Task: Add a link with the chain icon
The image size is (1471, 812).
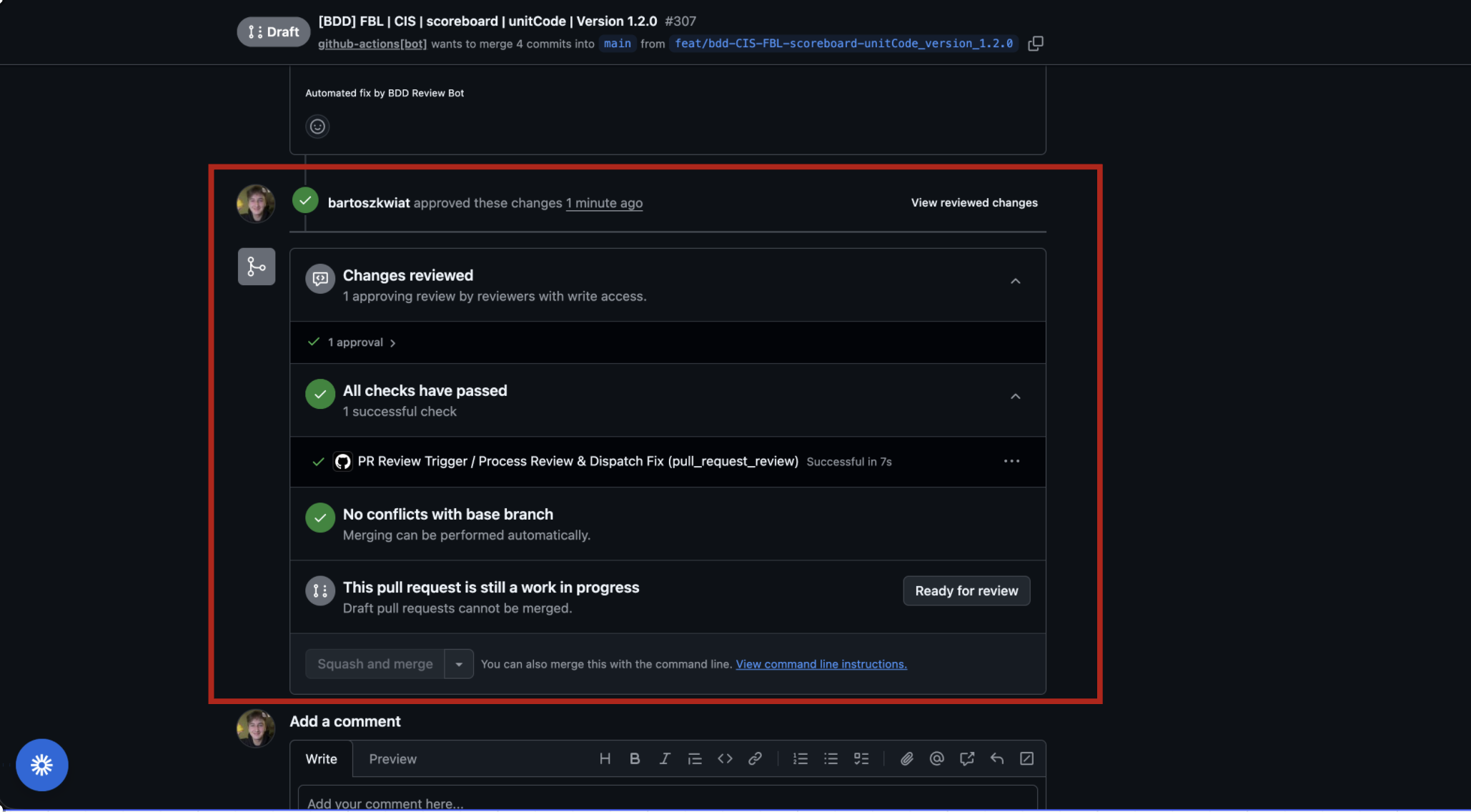Action: click(755, 758)
